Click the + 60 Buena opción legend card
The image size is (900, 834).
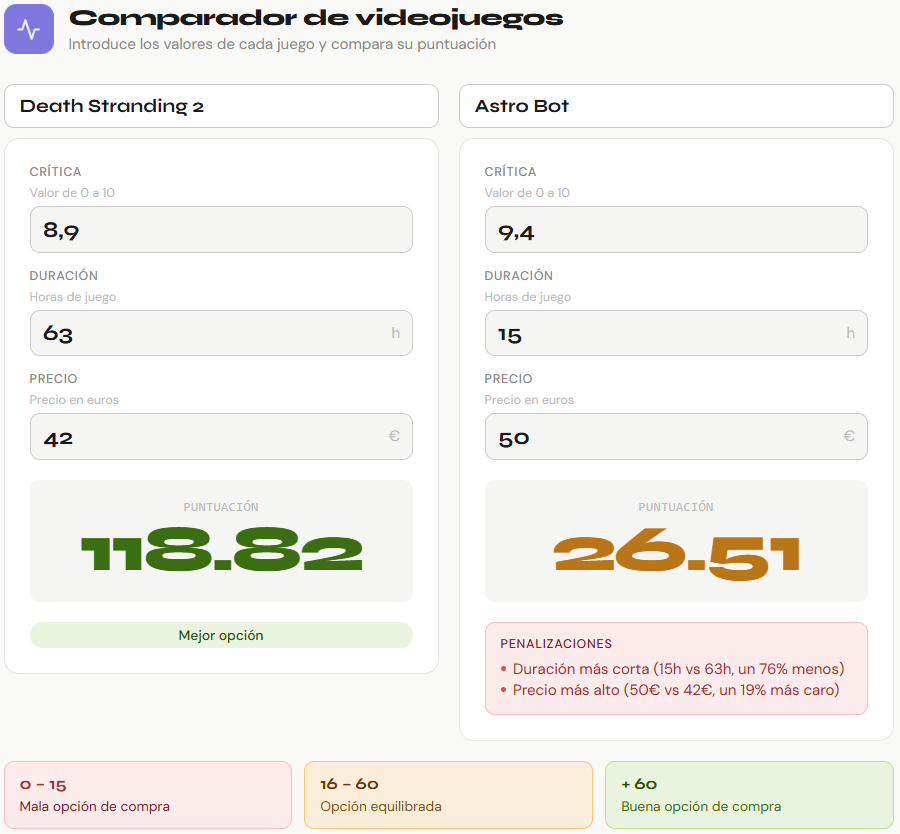coord(749,795)
